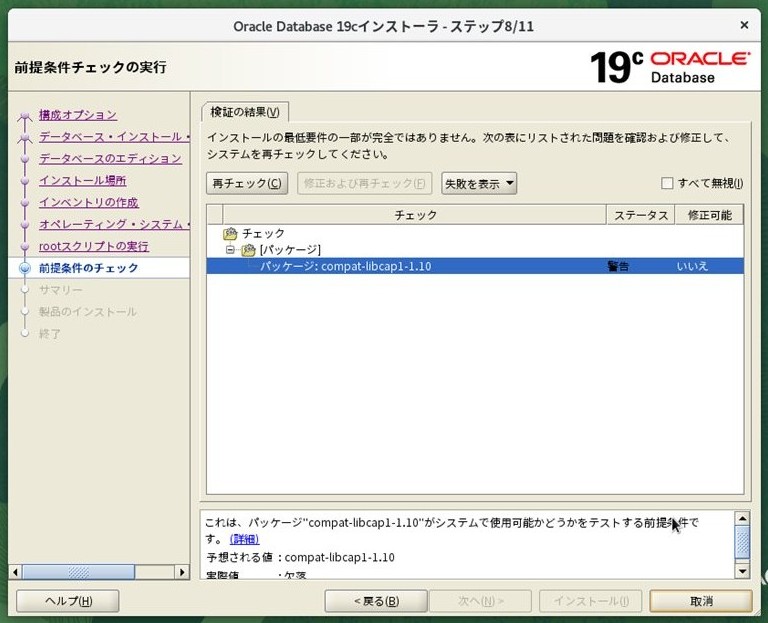Screen dimensions: 768x623
Task: Click the sidebar horizontal scrollbar thumb
Action: click(x=78, y=572)
